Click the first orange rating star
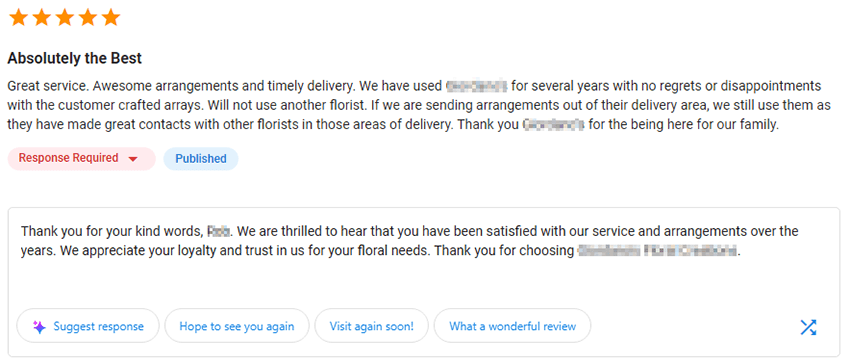 click(x=18, y=17)
